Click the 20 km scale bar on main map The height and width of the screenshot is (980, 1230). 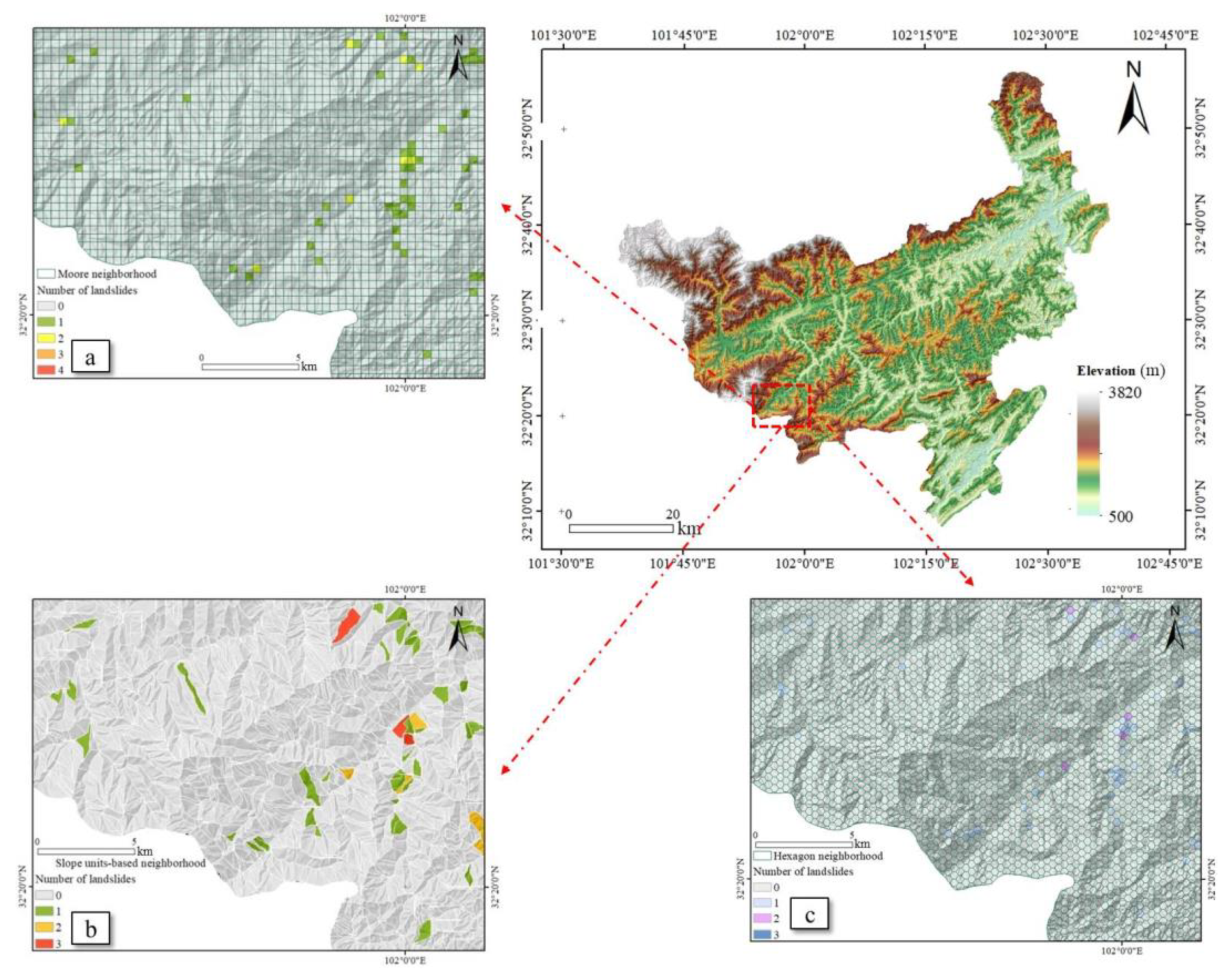point(621,528)
